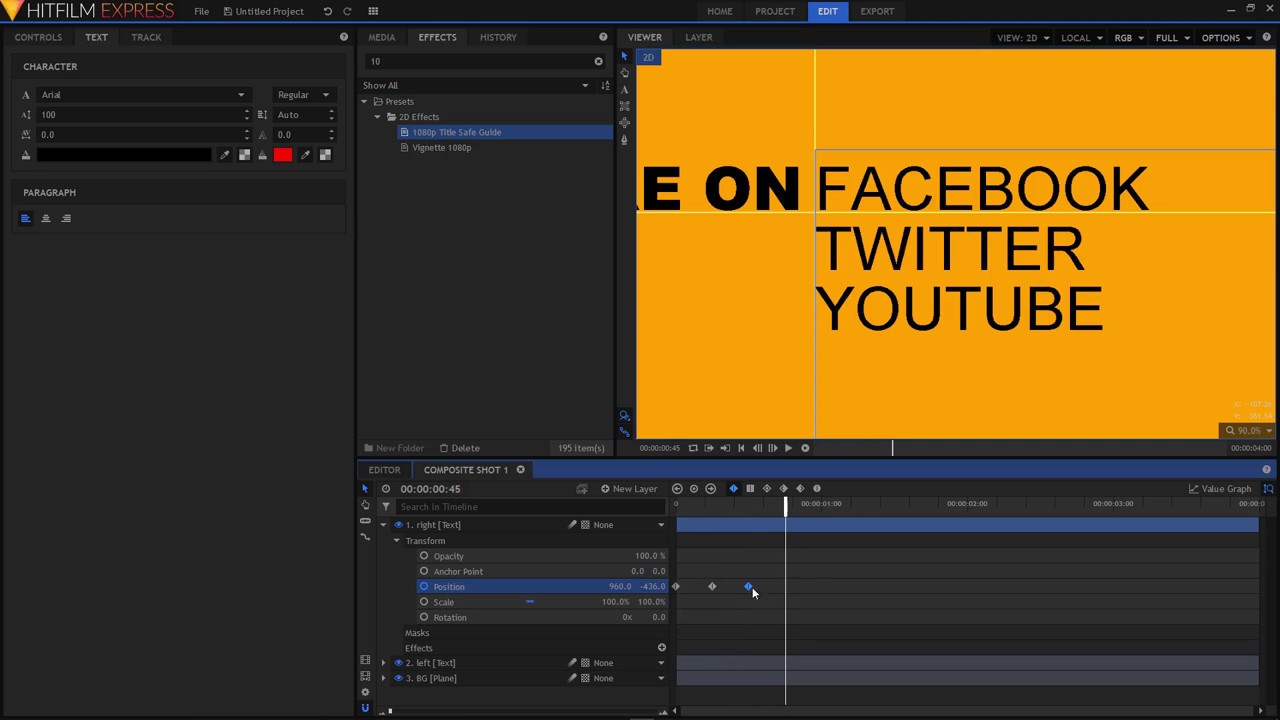Screen dimensions: 1280x720
Task: Toggle keyframing for Scale
Action: [x=424, y=602]
